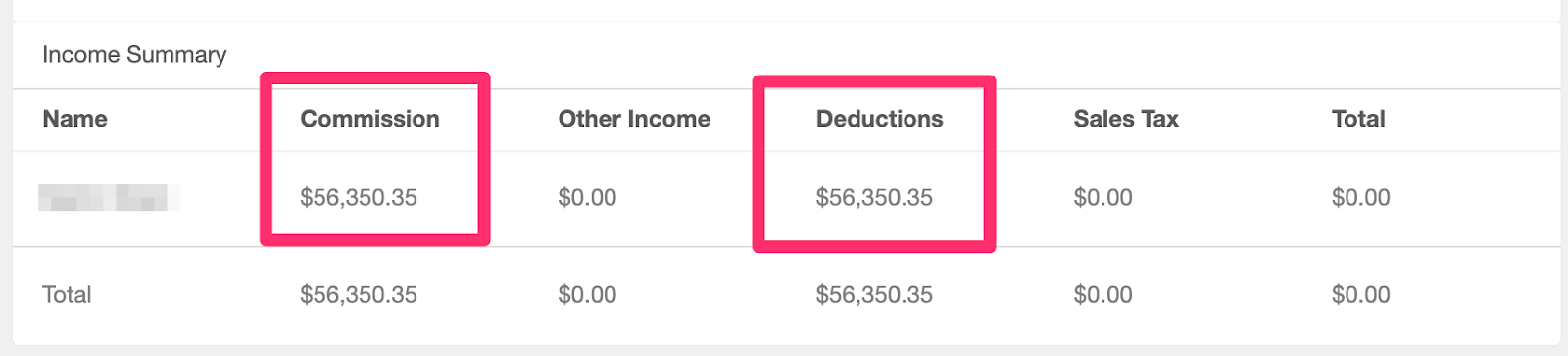
Task: Select the Total row Commission amount
Action: click(359, 294)
